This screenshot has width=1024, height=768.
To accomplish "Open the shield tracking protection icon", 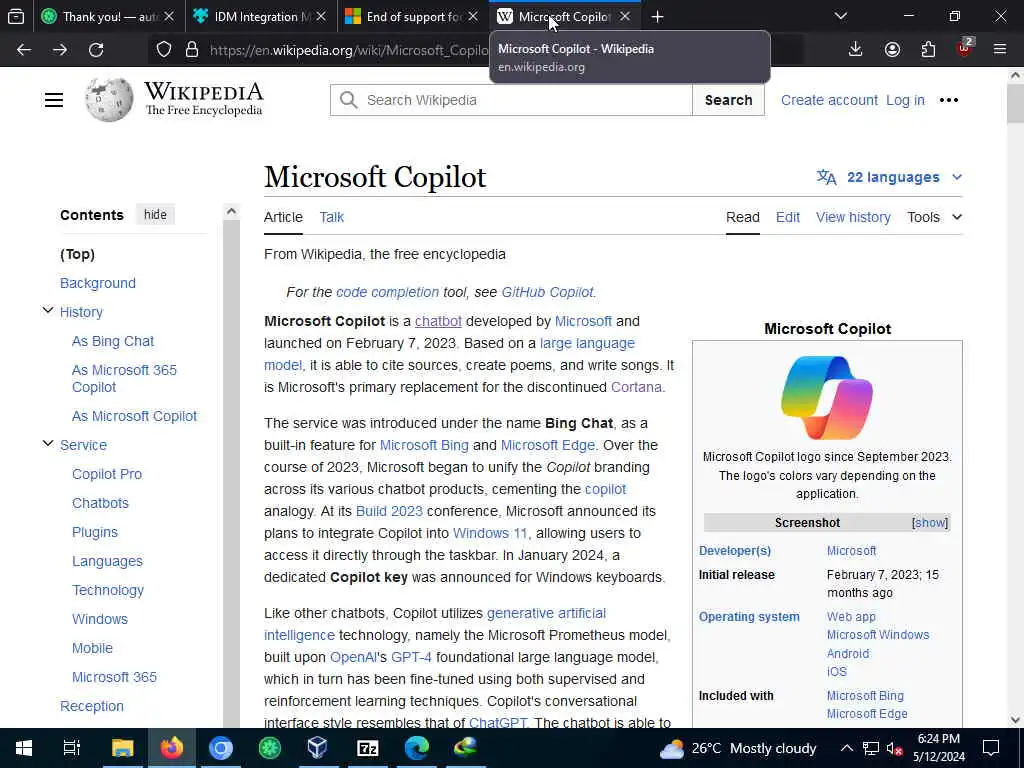I will point(164,50).
